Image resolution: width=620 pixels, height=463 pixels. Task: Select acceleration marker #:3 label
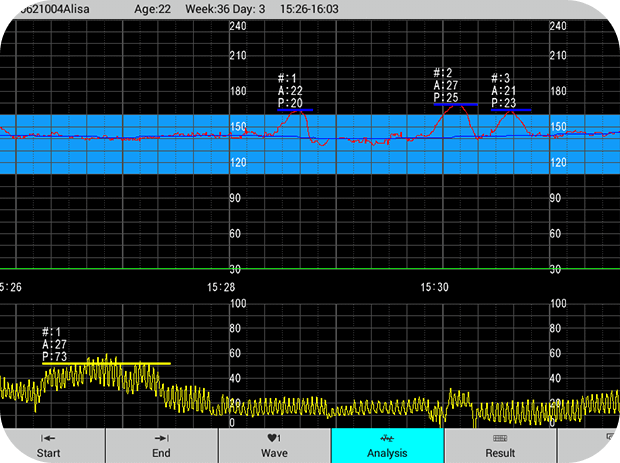(504, 91)
